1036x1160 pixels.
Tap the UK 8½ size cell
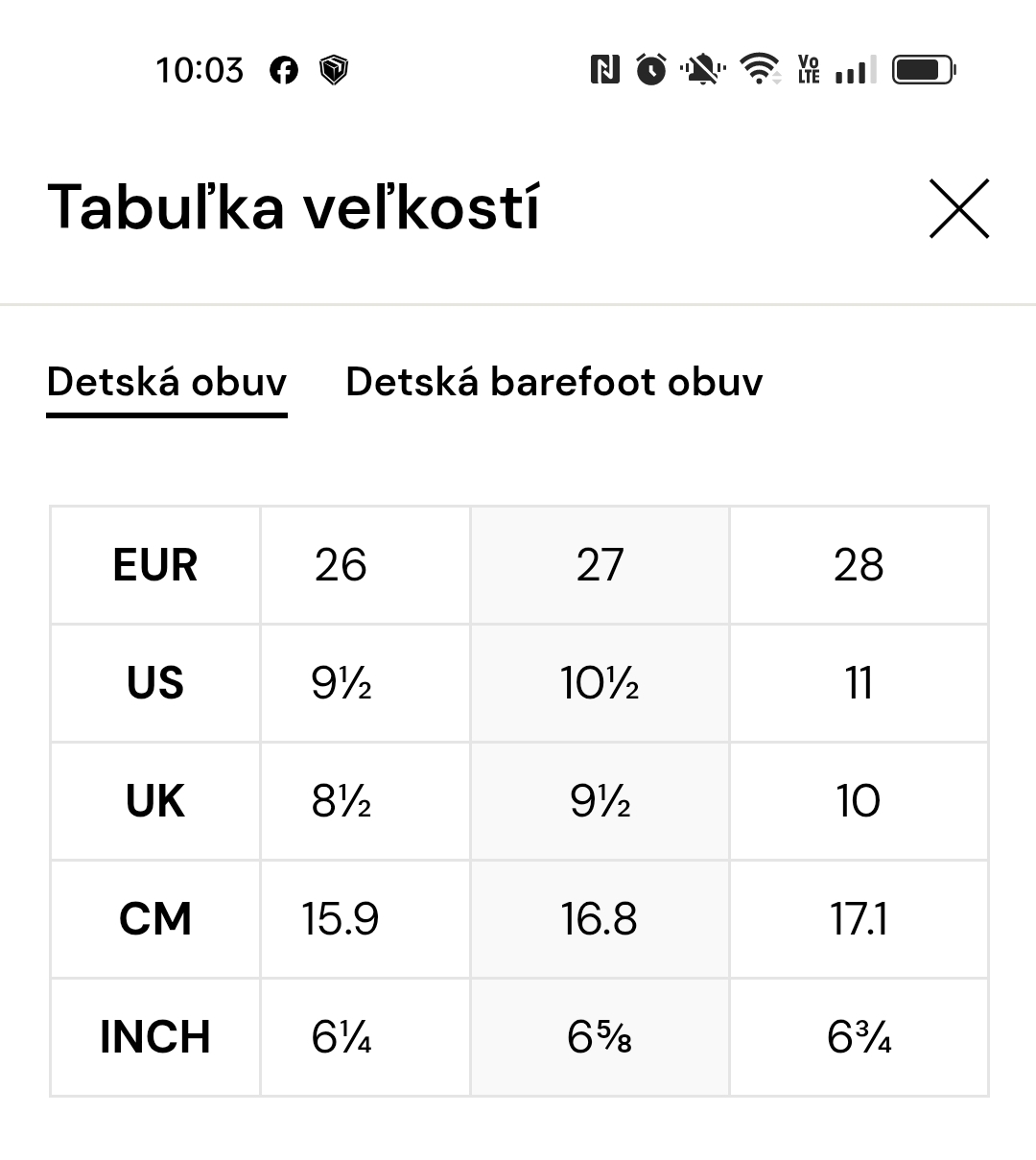click(341, 801)
